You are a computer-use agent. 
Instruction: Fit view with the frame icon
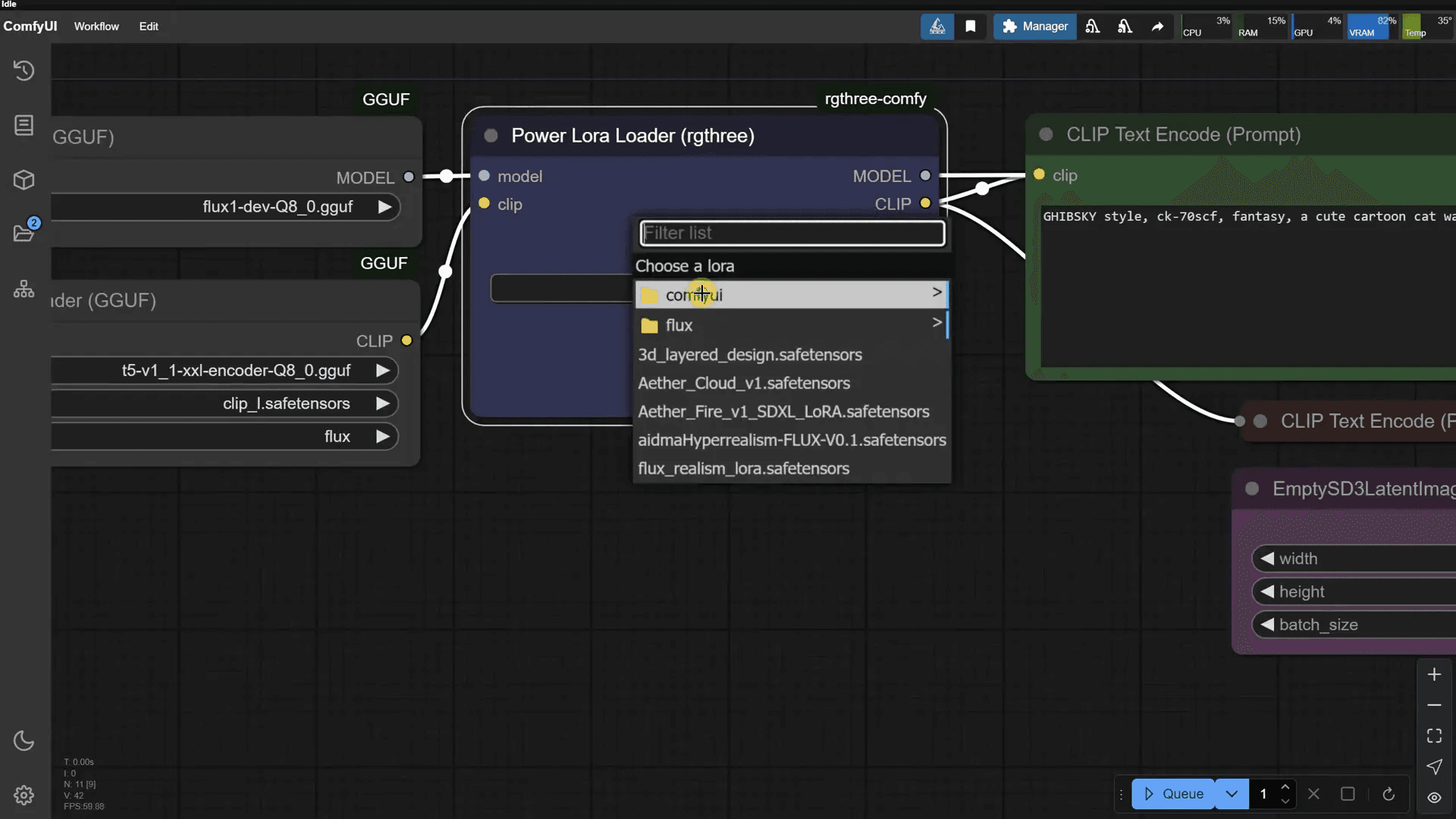(x=1434, y=736)
